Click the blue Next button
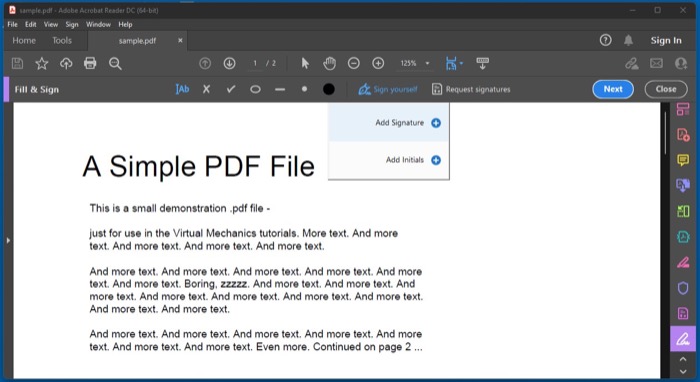 pyautogui.click(x=613, y=89)
